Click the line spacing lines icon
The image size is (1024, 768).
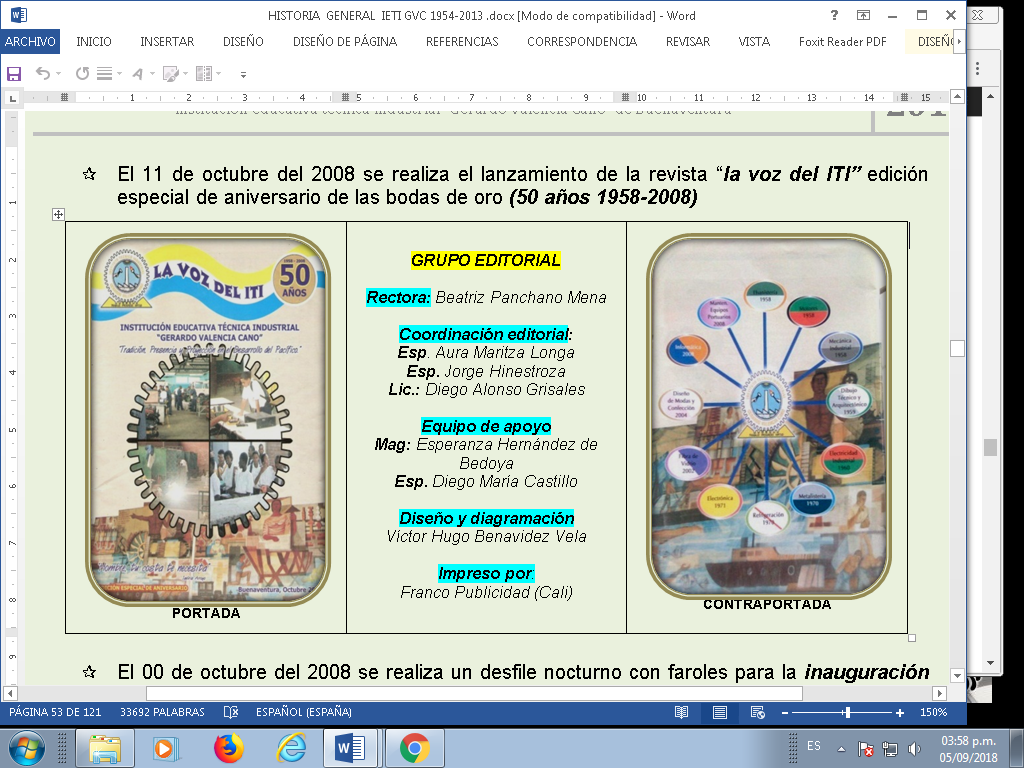coord(104,74)
